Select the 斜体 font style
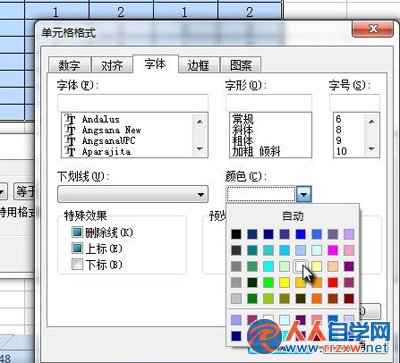Screen dimensions: 400x363 [x=243, y=130]
